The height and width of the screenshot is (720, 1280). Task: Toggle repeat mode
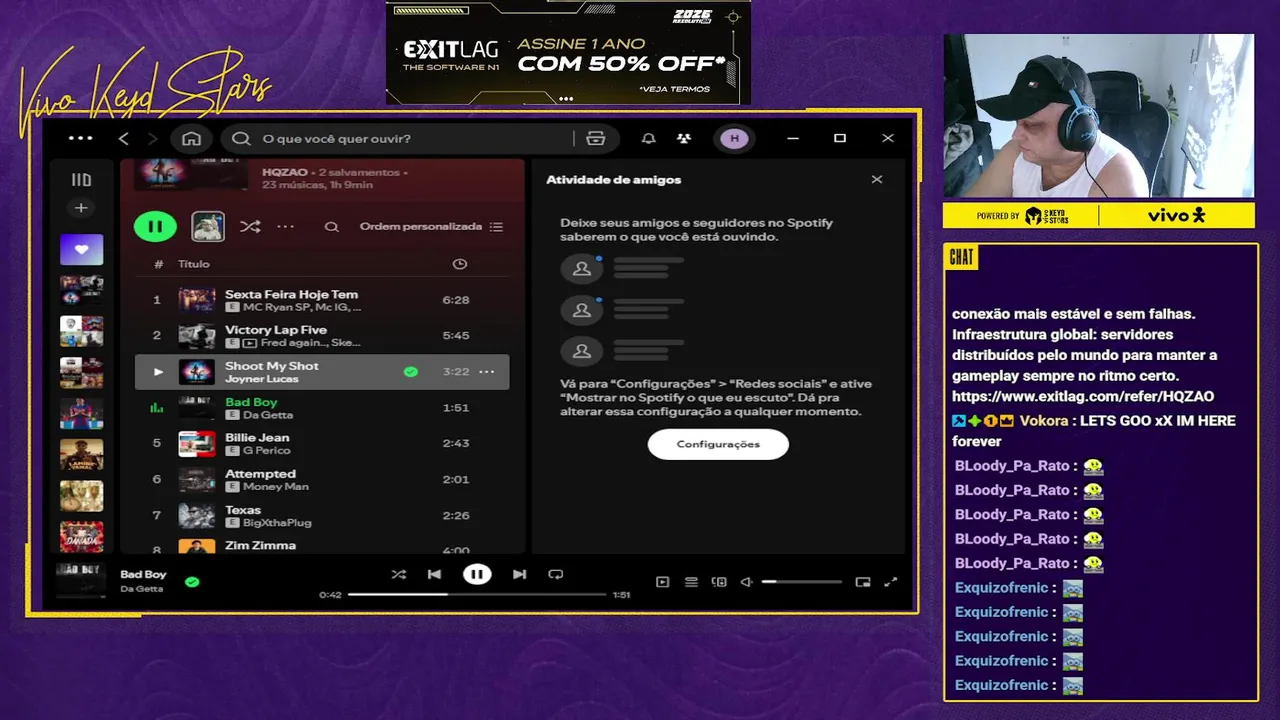click(555, 574)
